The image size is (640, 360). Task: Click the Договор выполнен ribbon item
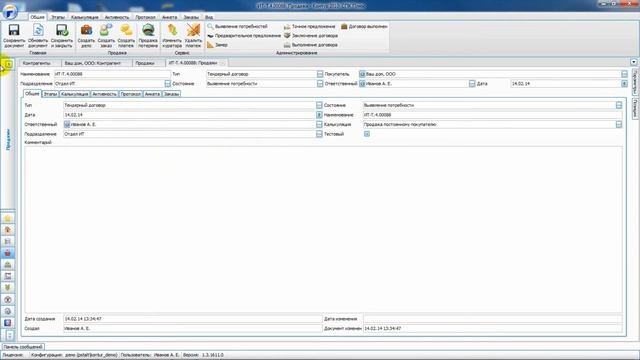(364, 26)
